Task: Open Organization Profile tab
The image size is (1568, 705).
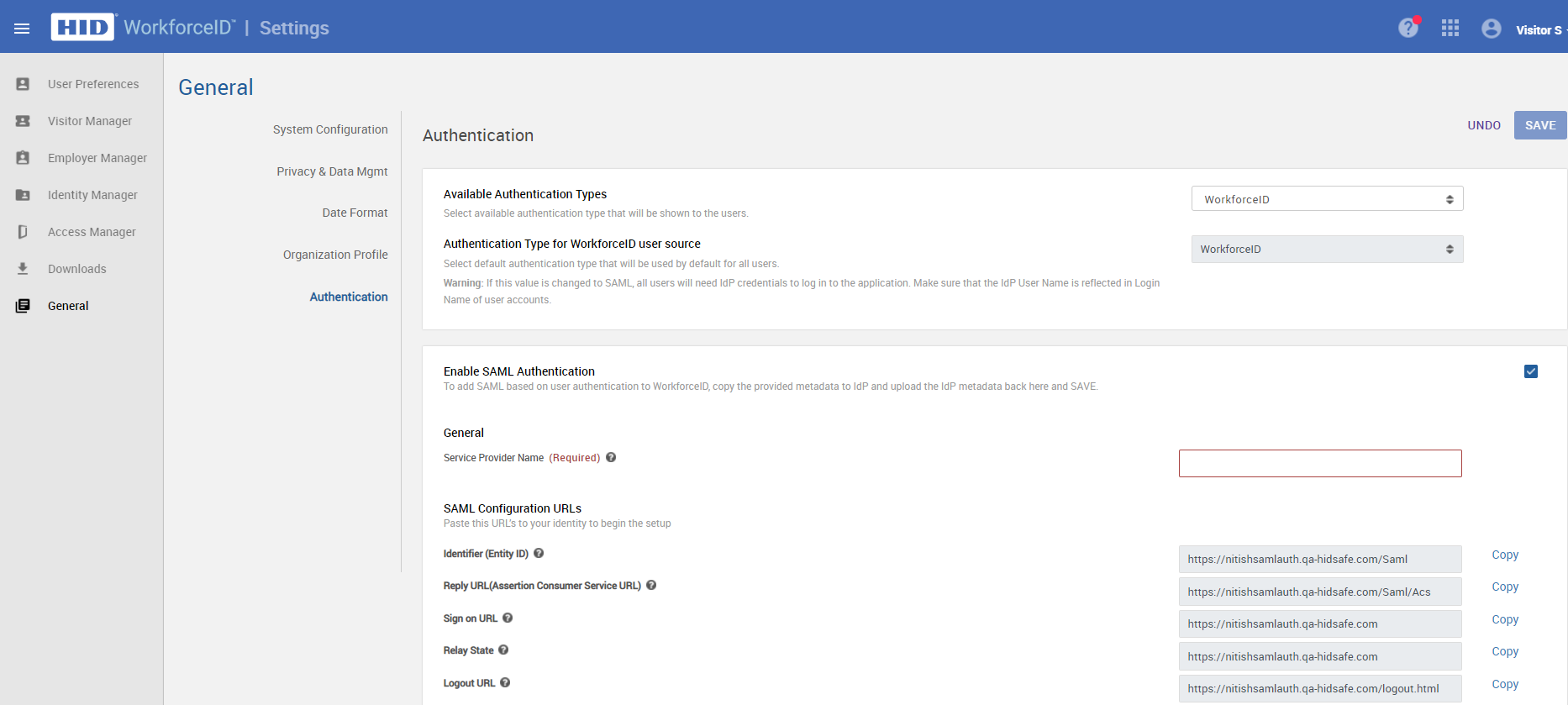Action: (x=335, y=255)
